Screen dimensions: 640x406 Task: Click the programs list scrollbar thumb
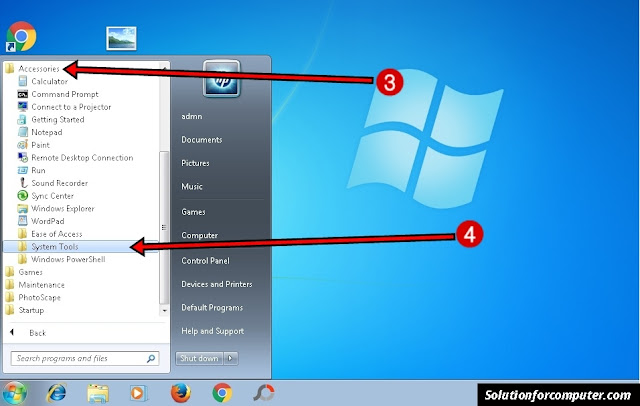pyautogui.click(x=164, y=227)
